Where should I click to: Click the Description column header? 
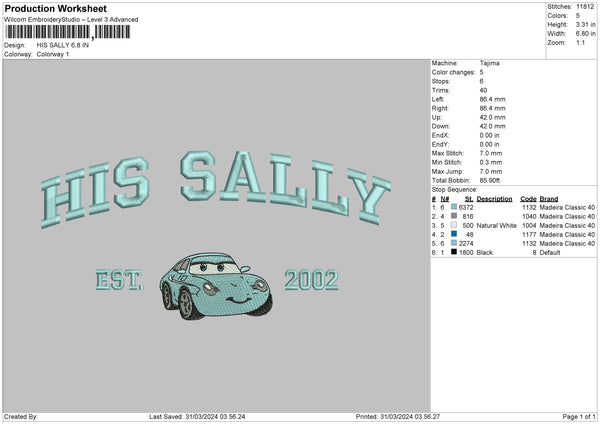[x=494, y=198]
